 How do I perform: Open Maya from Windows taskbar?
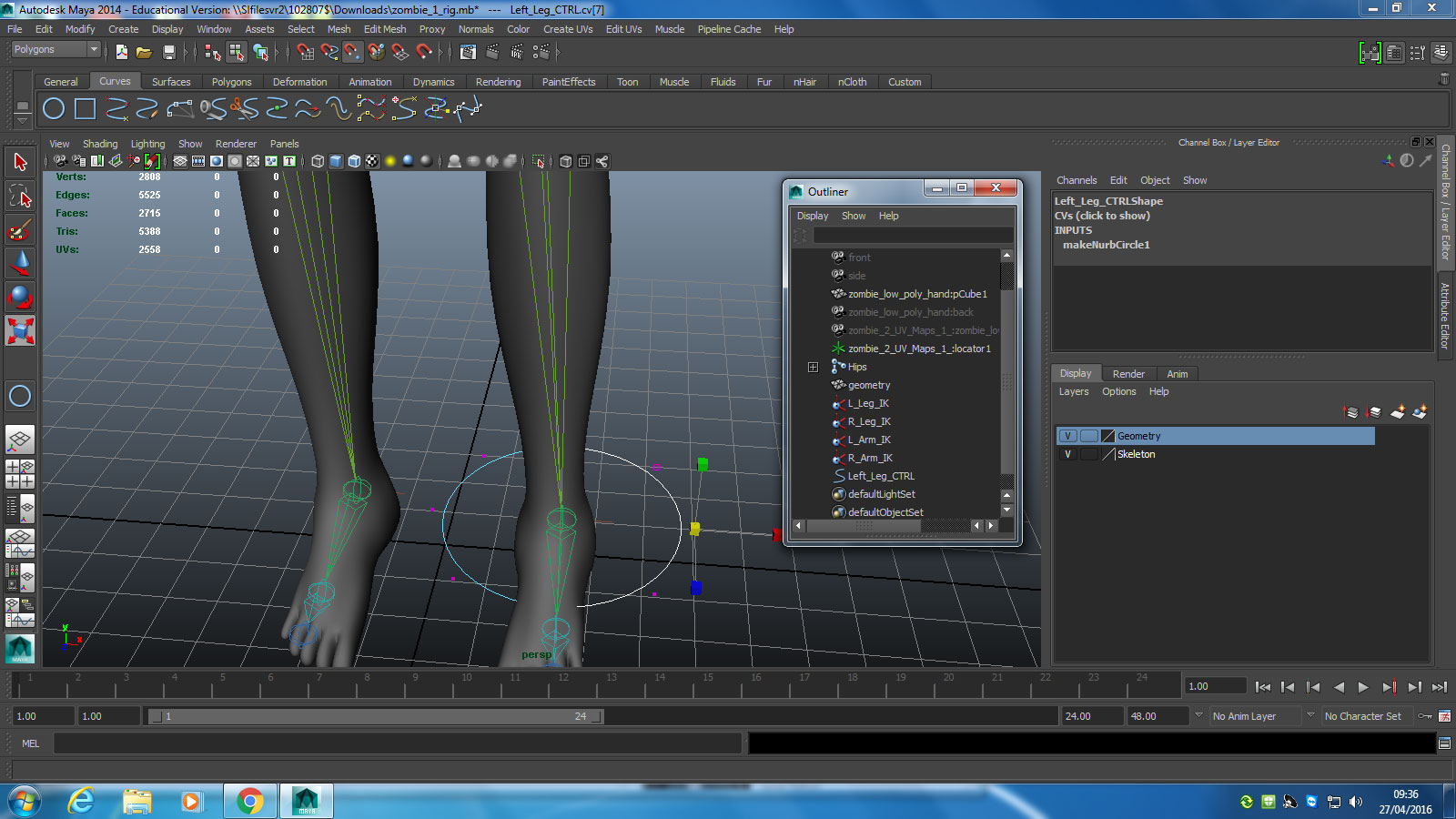(x=306, y=801)
